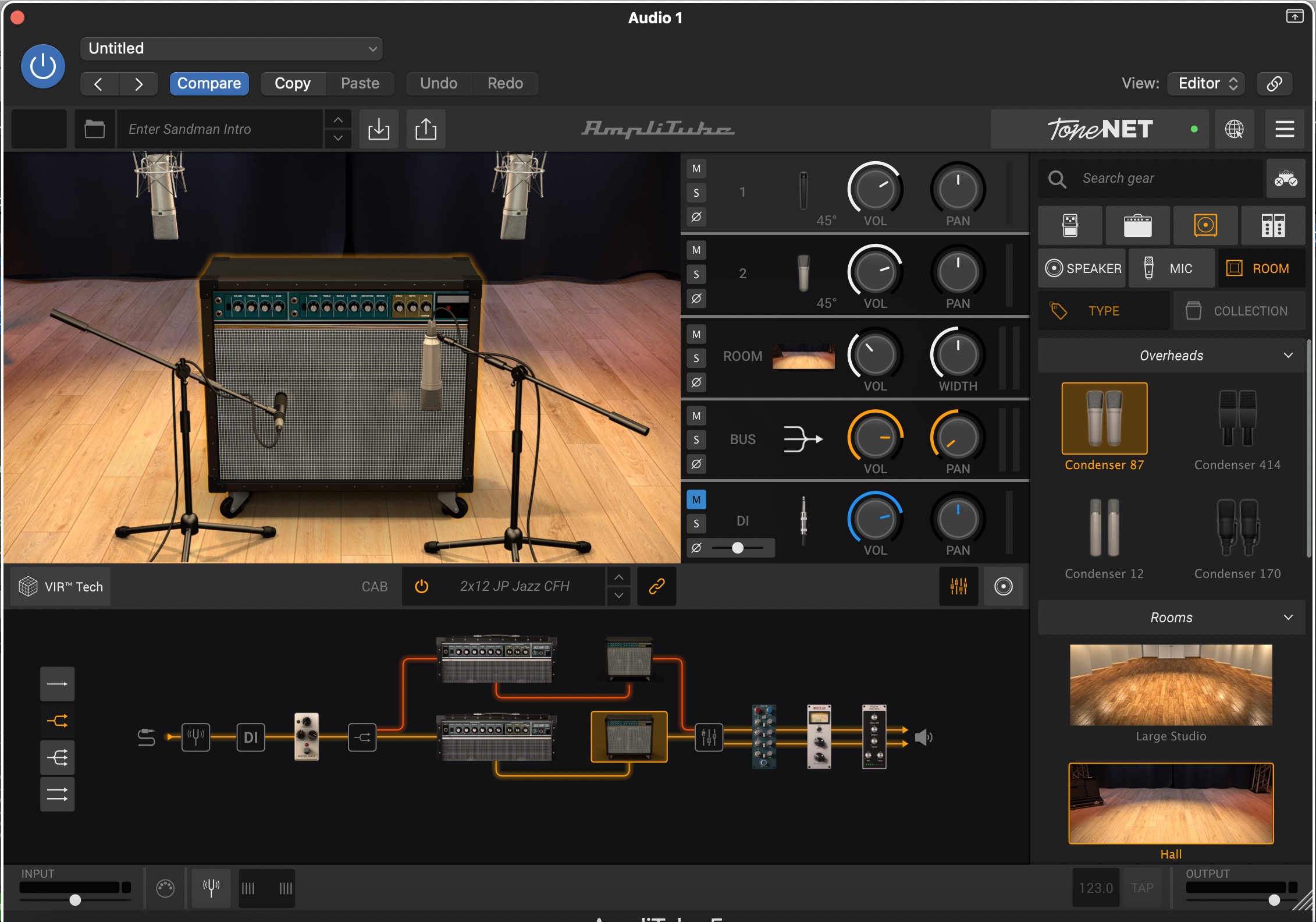Image resolution: width=1316 pixels, height=922 pixels.
Task: Open the hamburger main menu
Action: click(x=1285, y=129)
